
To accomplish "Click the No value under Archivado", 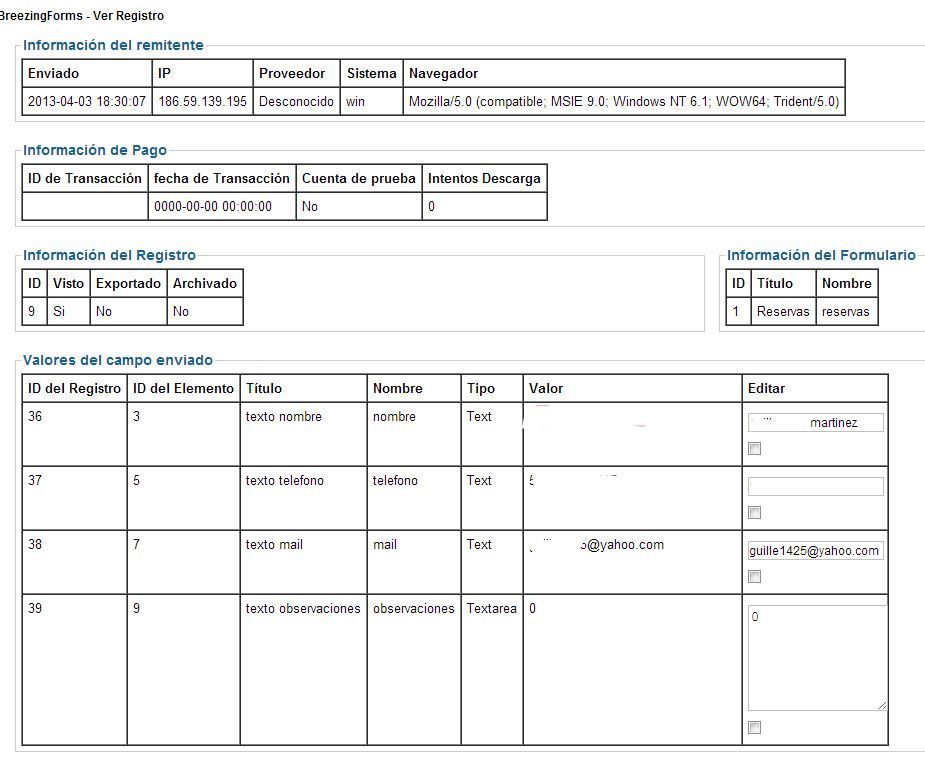I will click(181, 311).
